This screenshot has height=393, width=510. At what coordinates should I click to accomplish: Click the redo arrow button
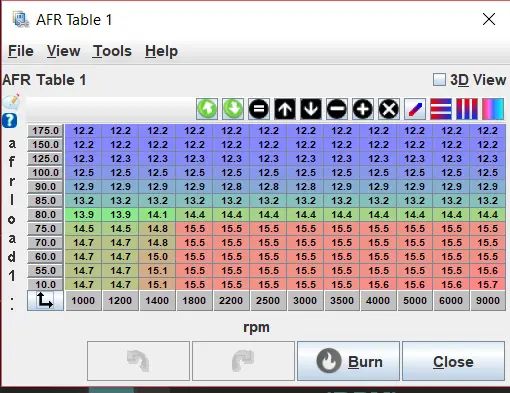243,361
